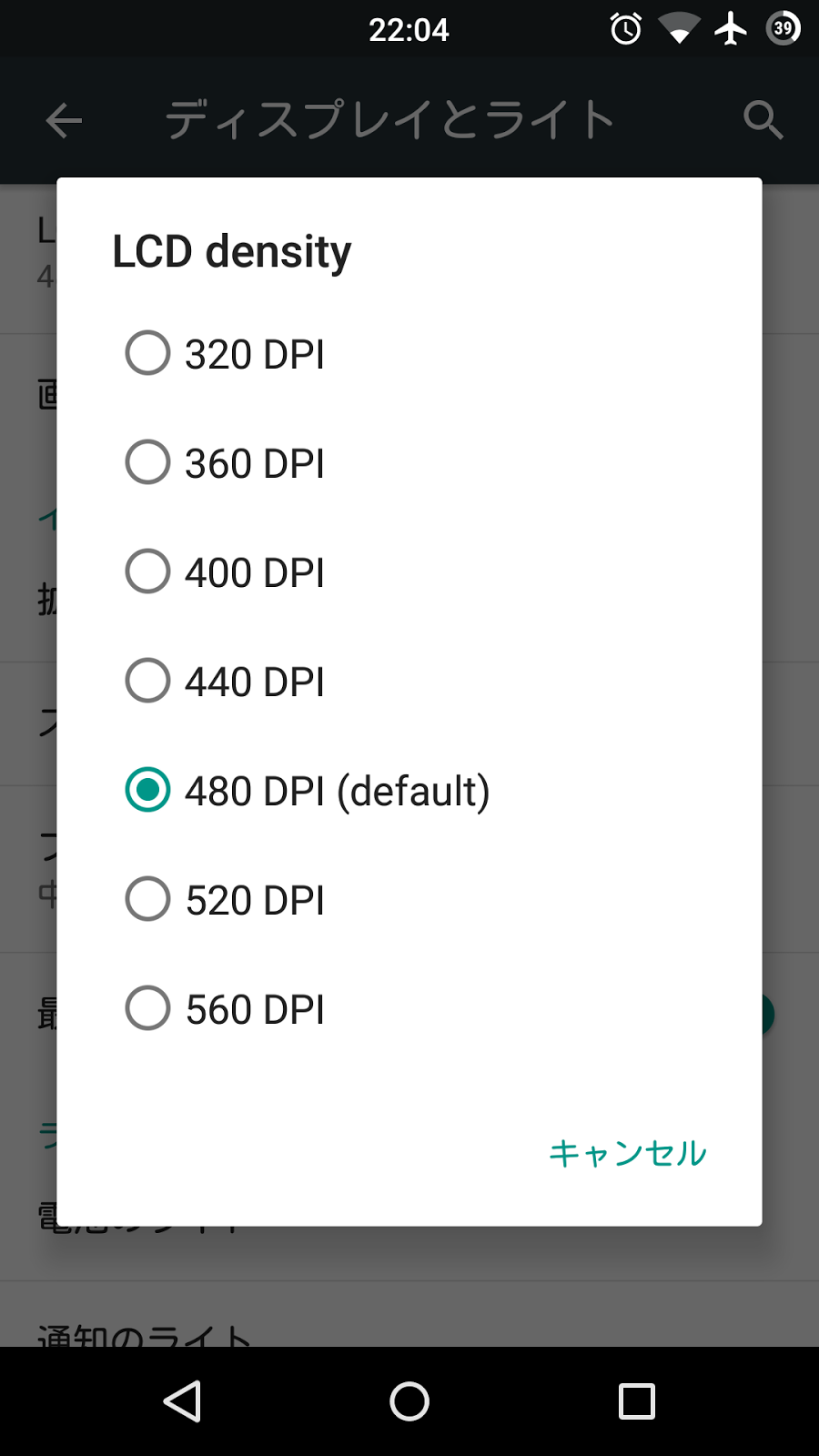This screenshot has height=1456, width=819.
Task: Set LCD density to 560 DPI
Action: click(147, 1008)
